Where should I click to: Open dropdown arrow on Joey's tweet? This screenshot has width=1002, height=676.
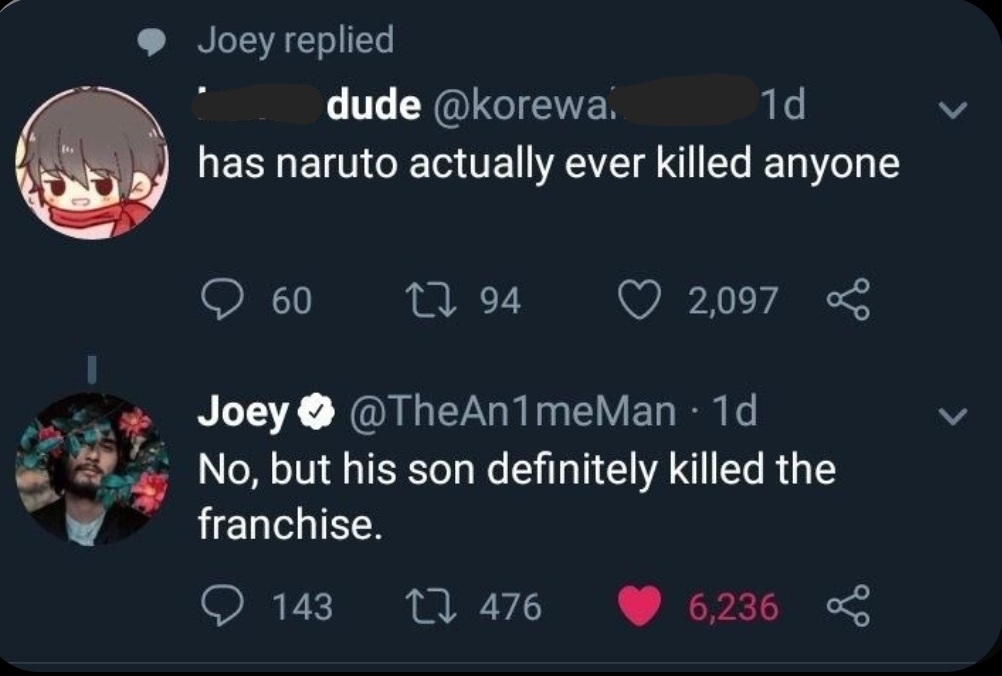click(x=953, y=416)
